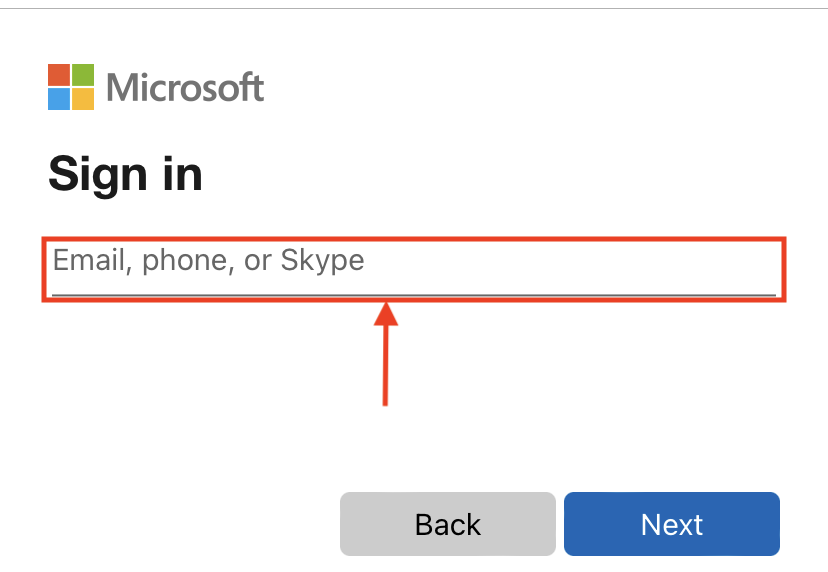Click the 'Email, phone, or Skype' placeholder text
The width and height of the screenshot is (828, 572).
(x=209, y=260)
